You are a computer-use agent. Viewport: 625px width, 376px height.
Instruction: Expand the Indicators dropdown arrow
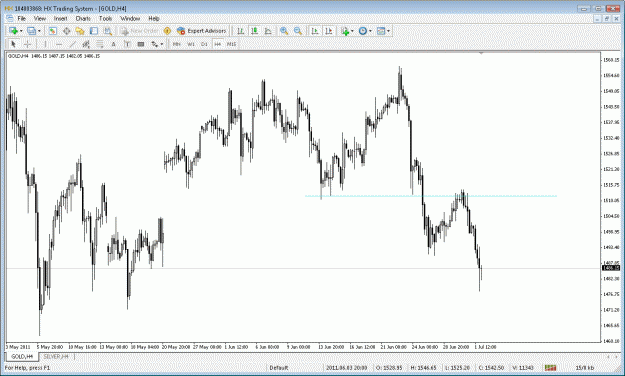point(352,31)
